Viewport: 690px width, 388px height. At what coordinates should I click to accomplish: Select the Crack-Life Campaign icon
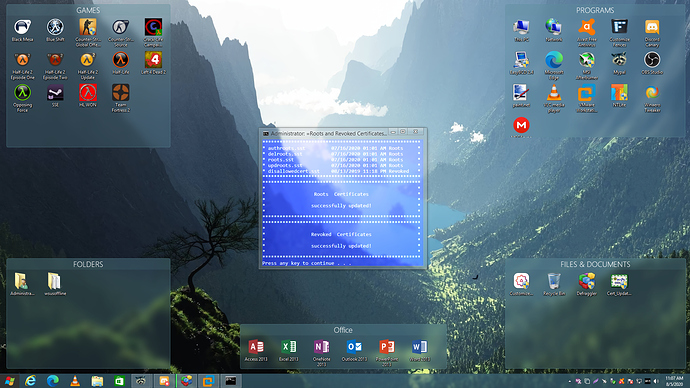coord(153,32)
